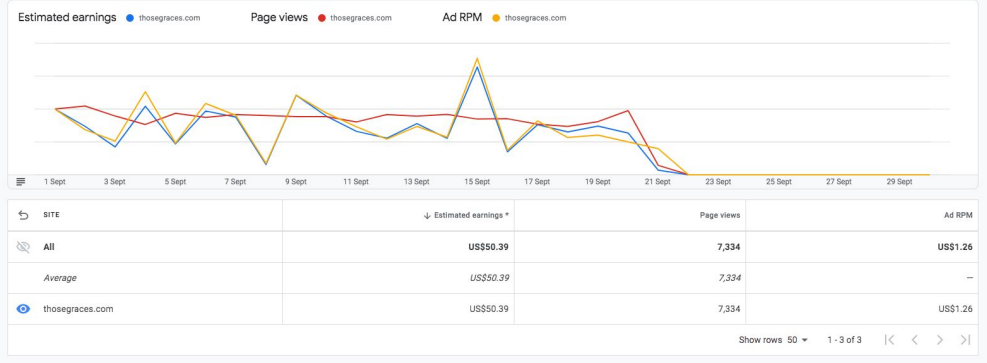This screenshot has width=987, height=363.
Task: Select the Estimated earnings legend title
Action: (x=67, y=18)
